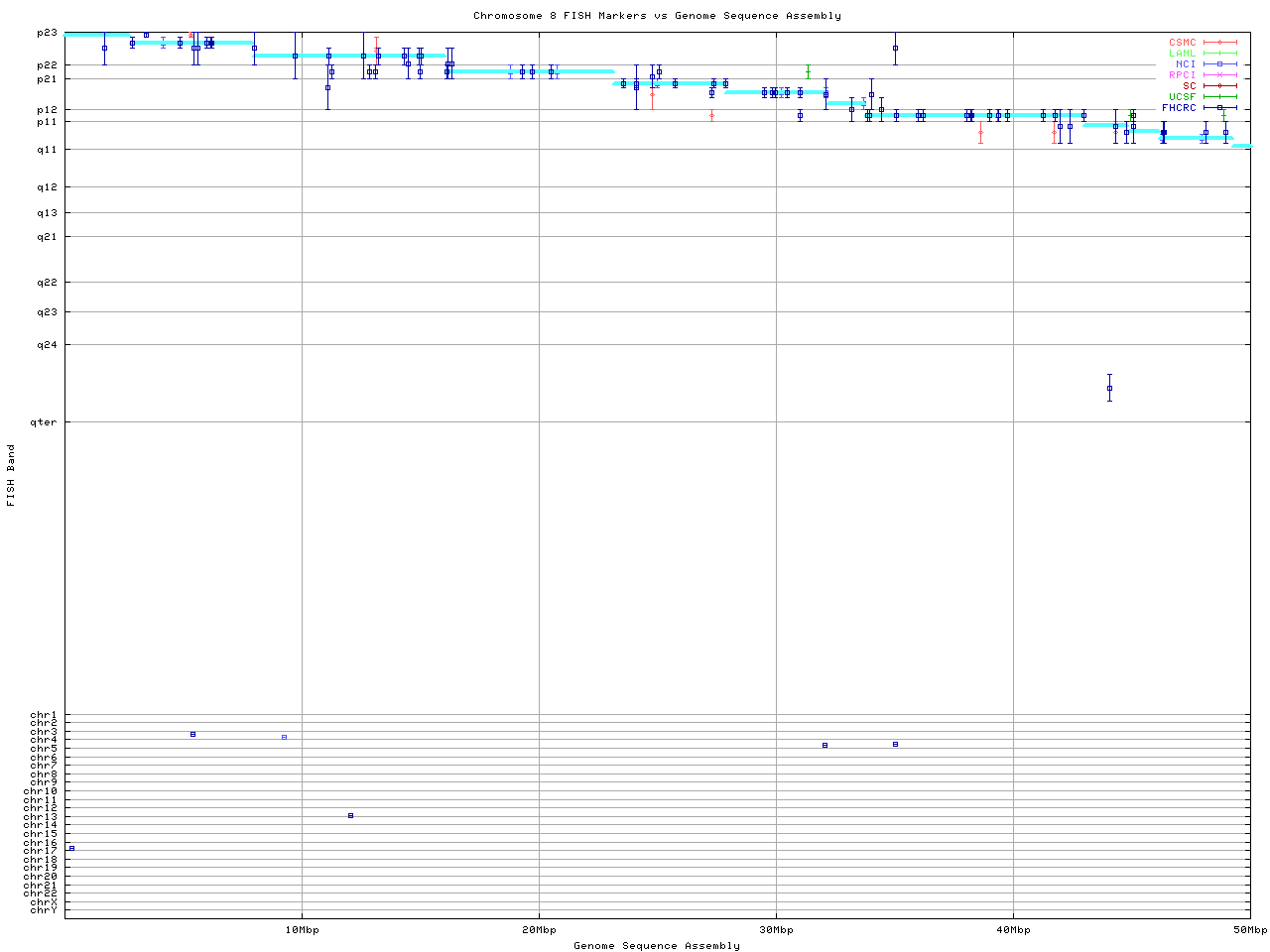Select the NCI blue square legend marker

click(1219, 64)
